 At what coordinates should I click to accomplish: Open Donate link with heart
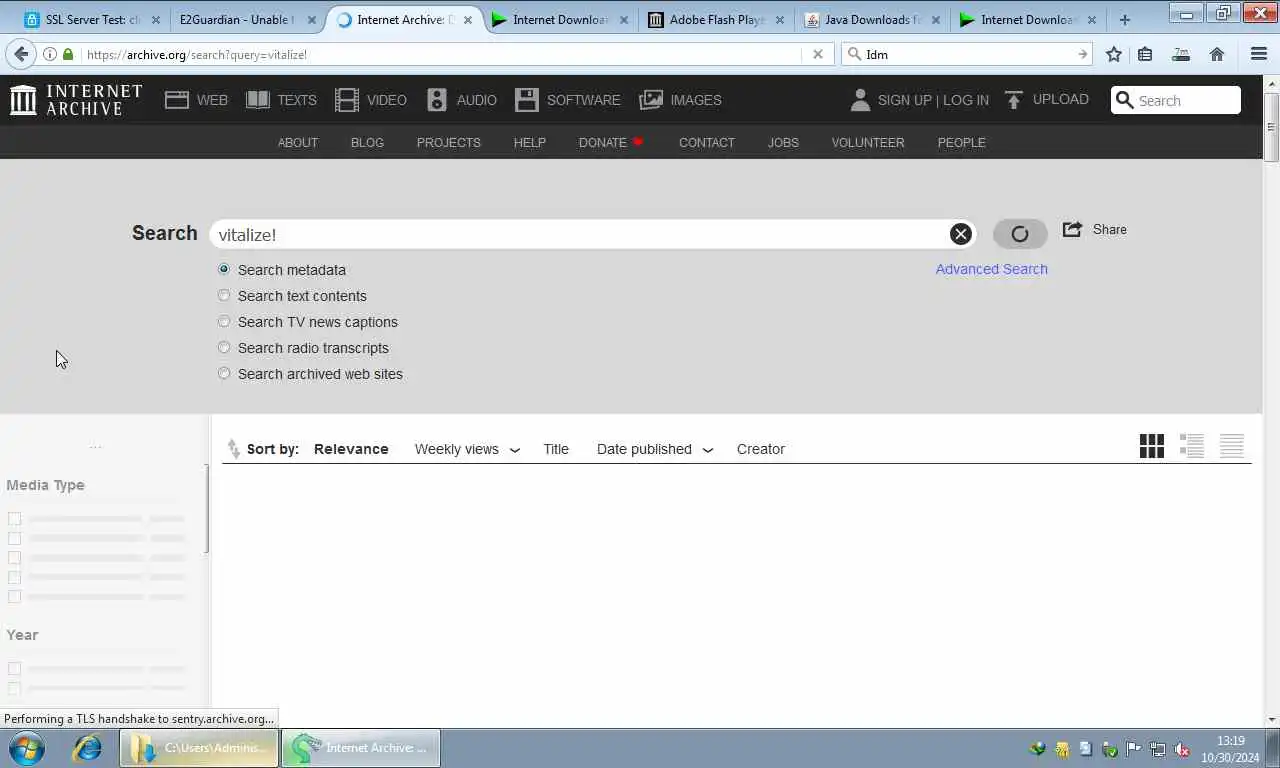coord(611,142)
